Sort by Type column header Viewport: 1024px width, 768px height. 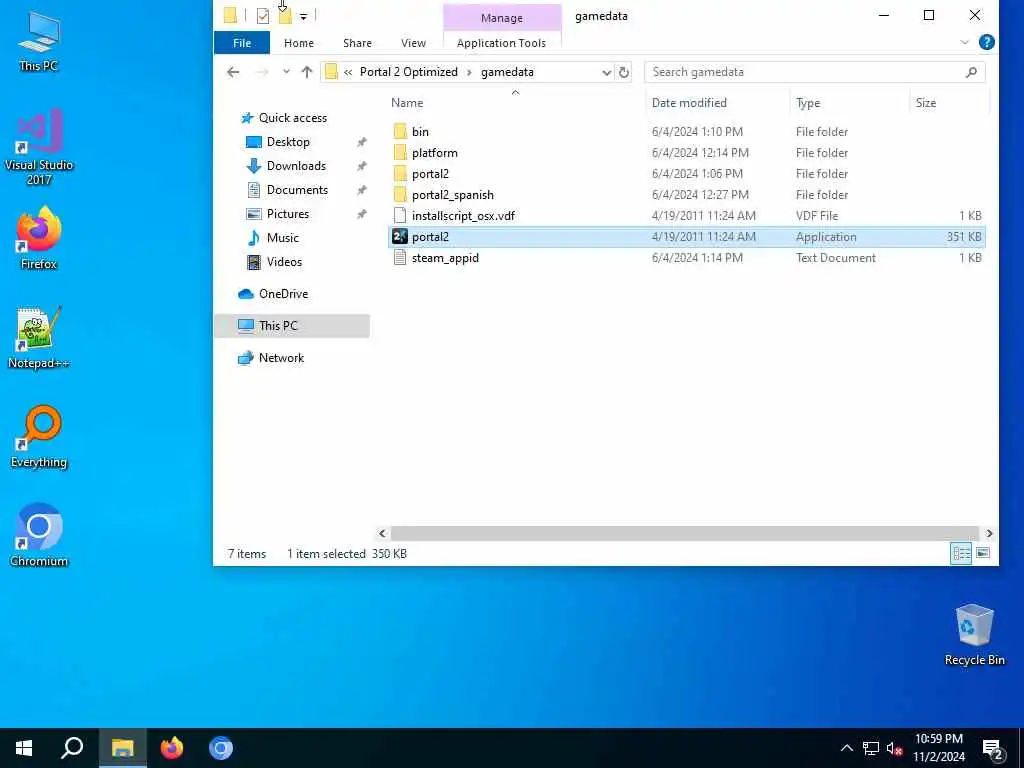808,103
